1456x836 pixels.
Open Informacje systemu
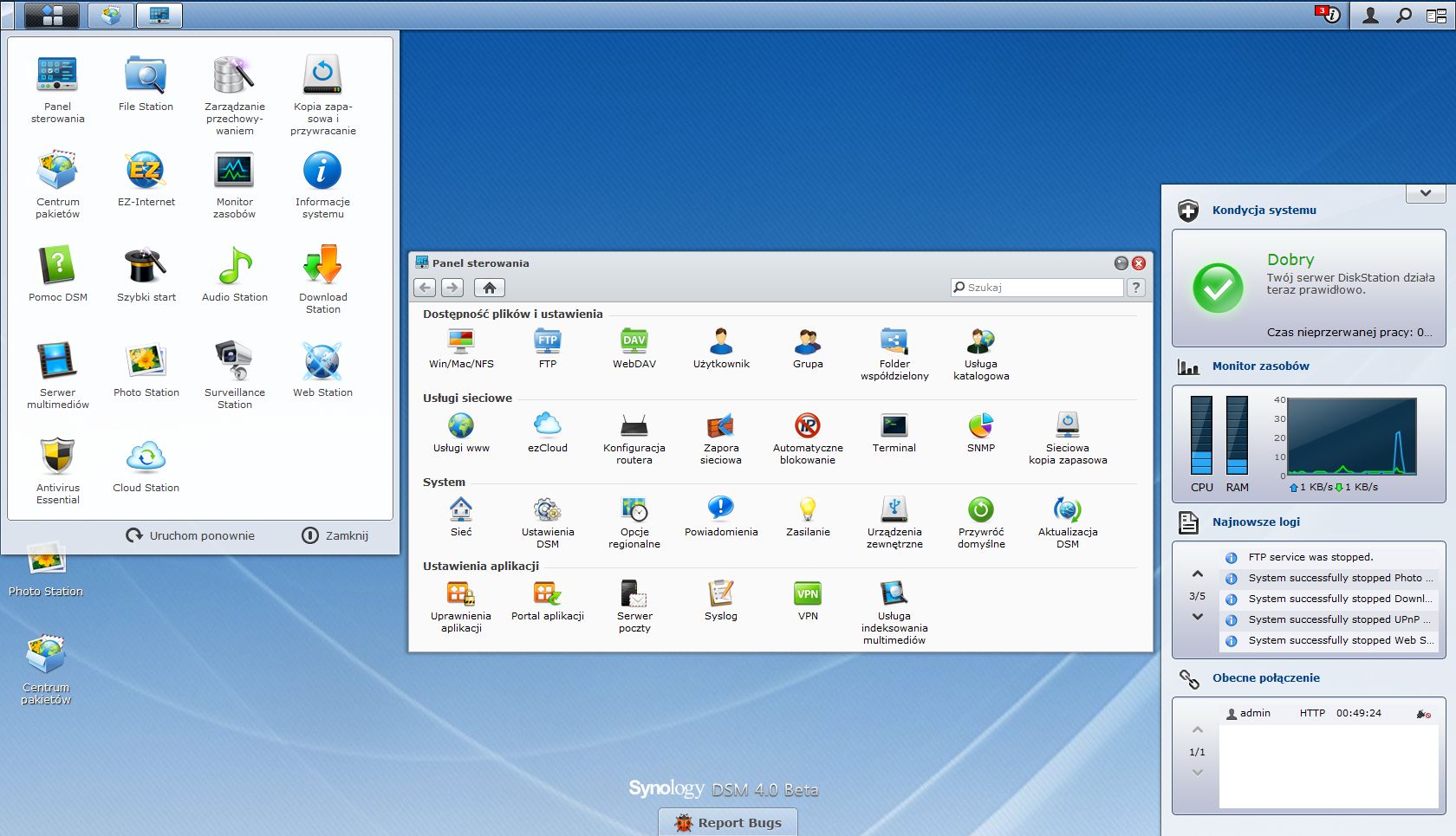tap(323, 185)
